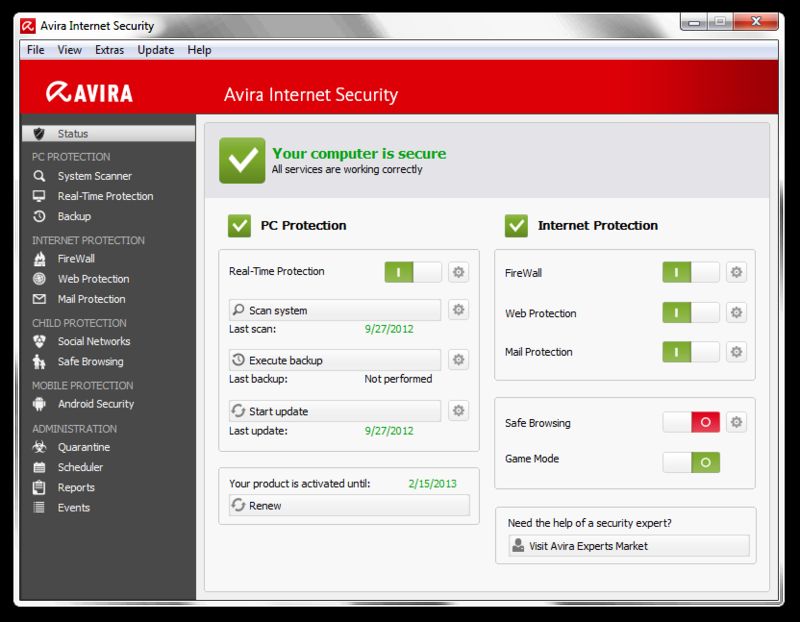Click the Renew button
This screenshot has height=622, width=800.
coord(349,505)
